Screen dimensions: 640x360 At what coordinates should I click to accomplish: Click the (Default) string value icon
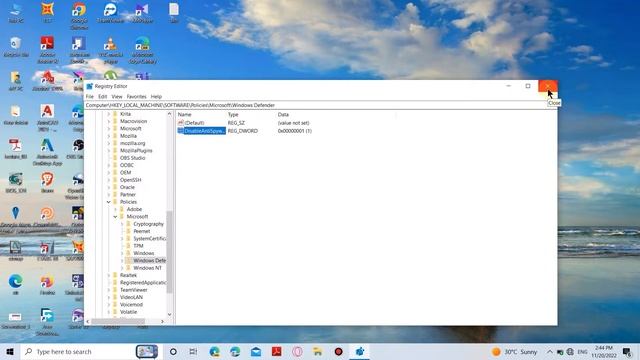point(180,122)
